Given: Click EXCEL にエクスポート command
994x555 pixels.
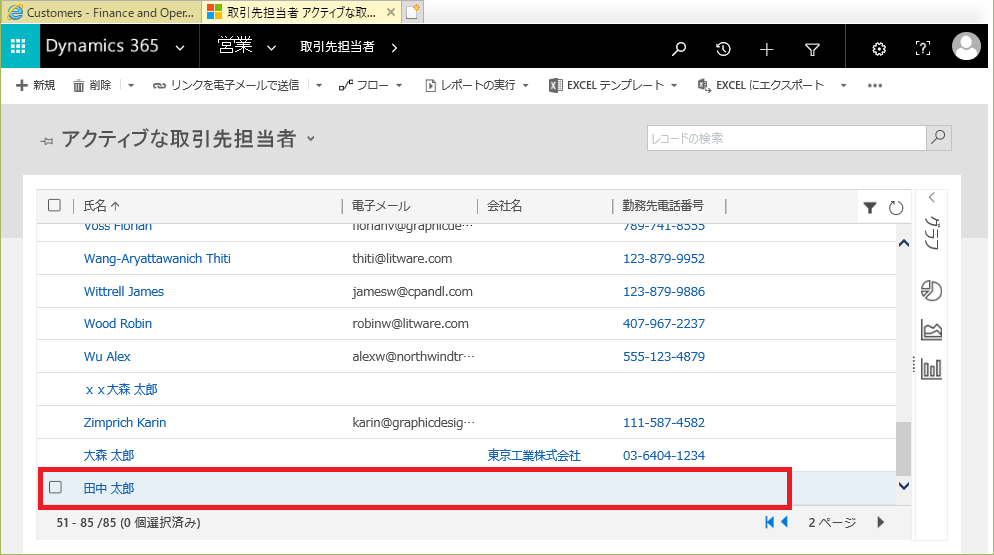Looking at the screenshot, I should [761, 85].
